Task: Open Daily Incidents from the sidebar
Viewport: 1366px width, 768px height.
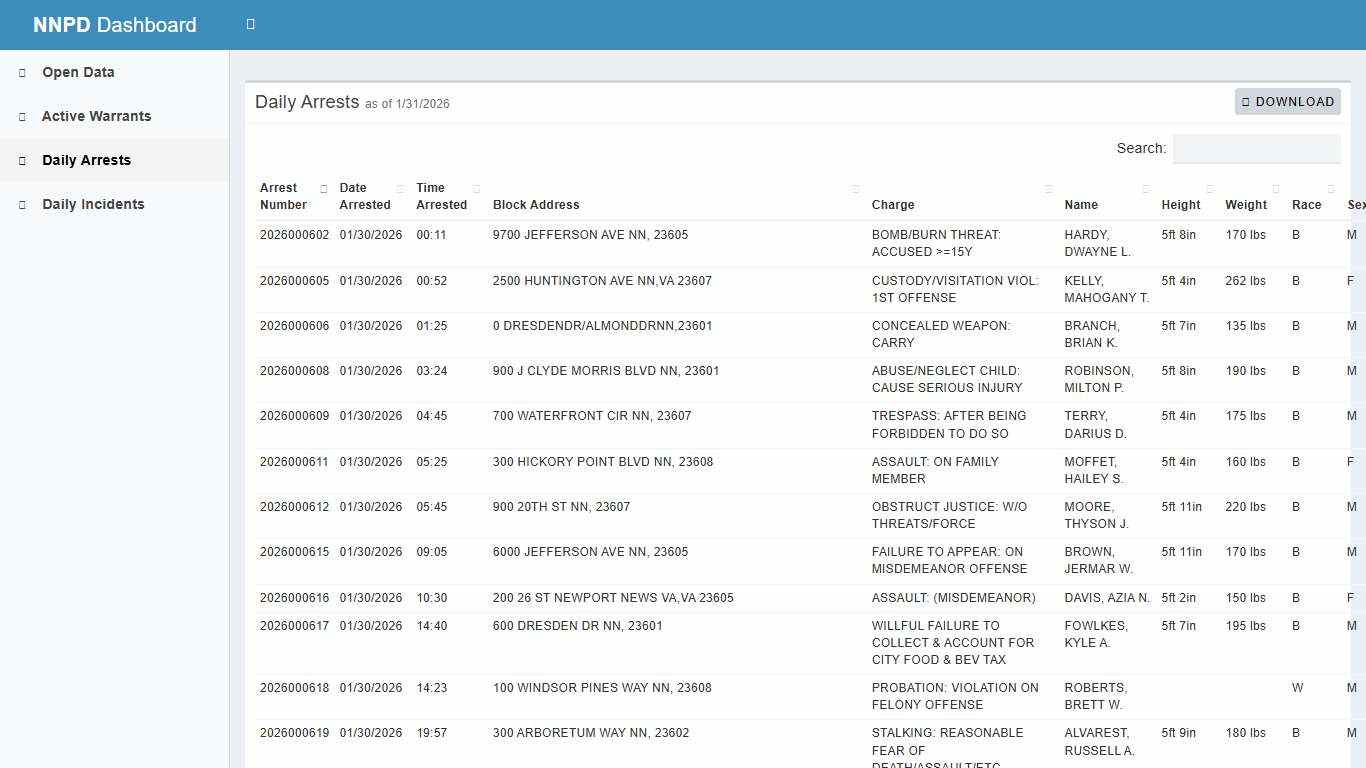Action: click(x=93, y=204)
